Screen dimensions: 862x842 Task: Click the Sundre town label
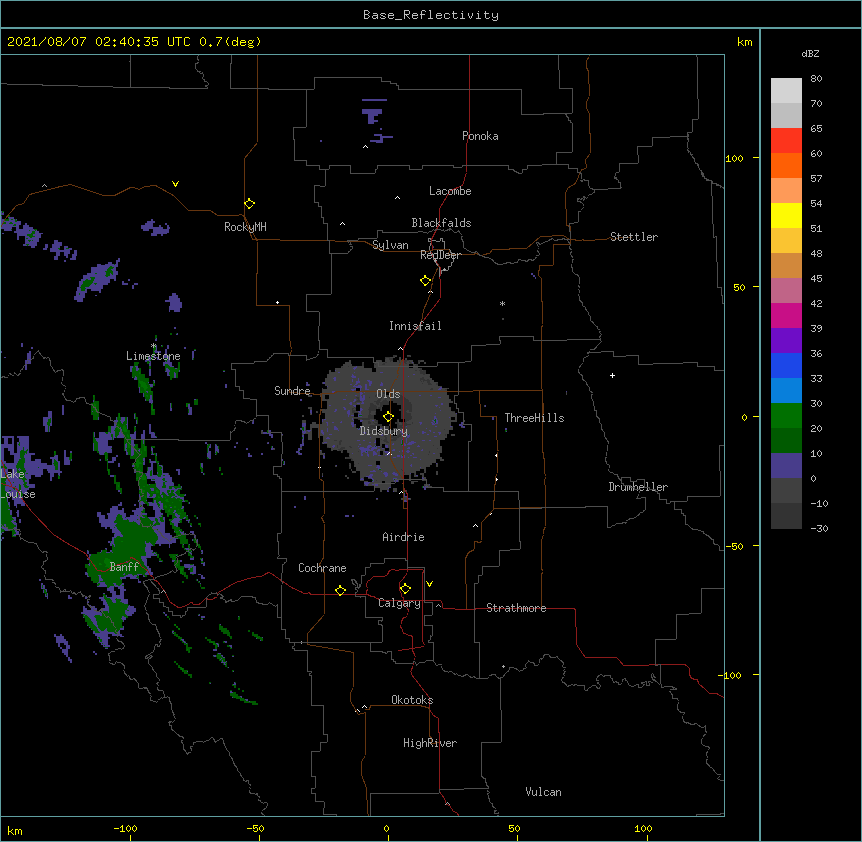(x=292, y=391)
